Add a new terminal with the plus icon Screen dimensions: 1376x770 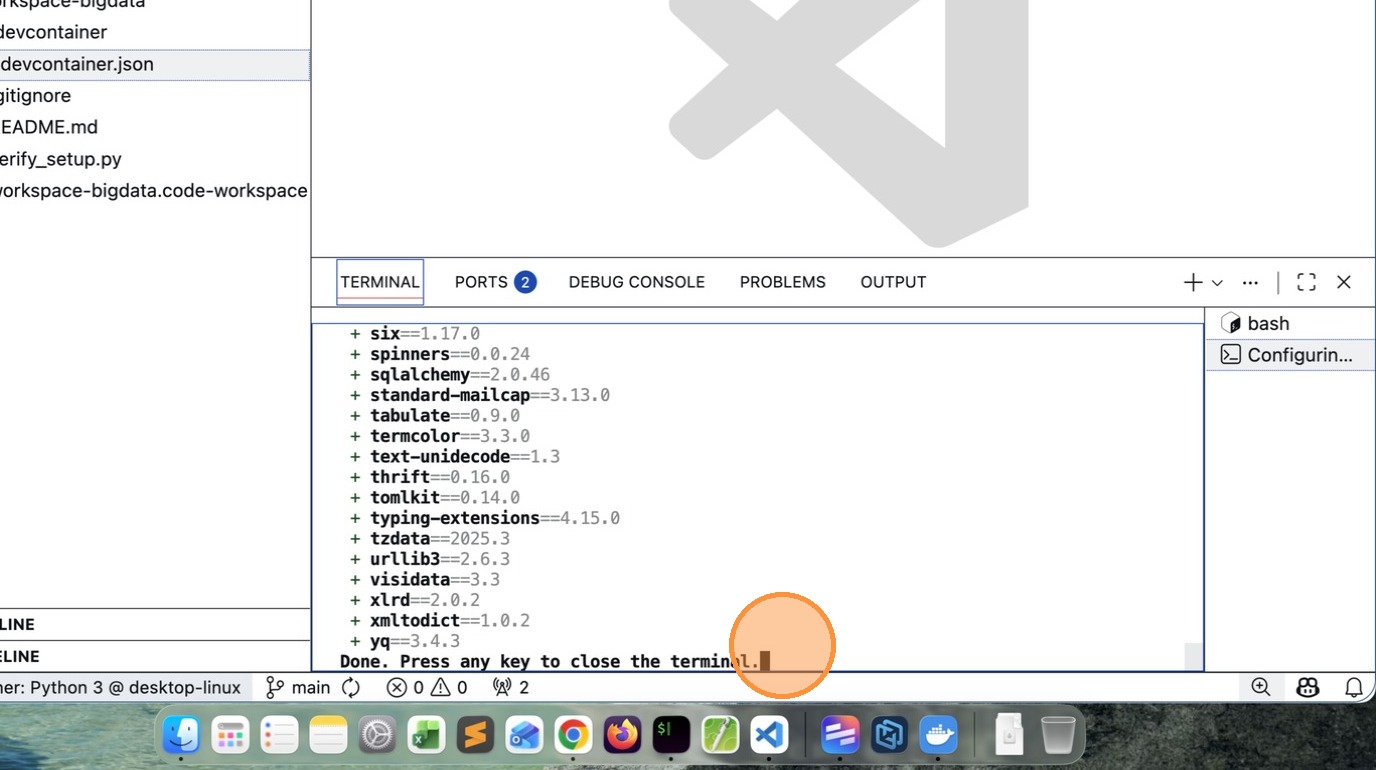click(1192, 282)
